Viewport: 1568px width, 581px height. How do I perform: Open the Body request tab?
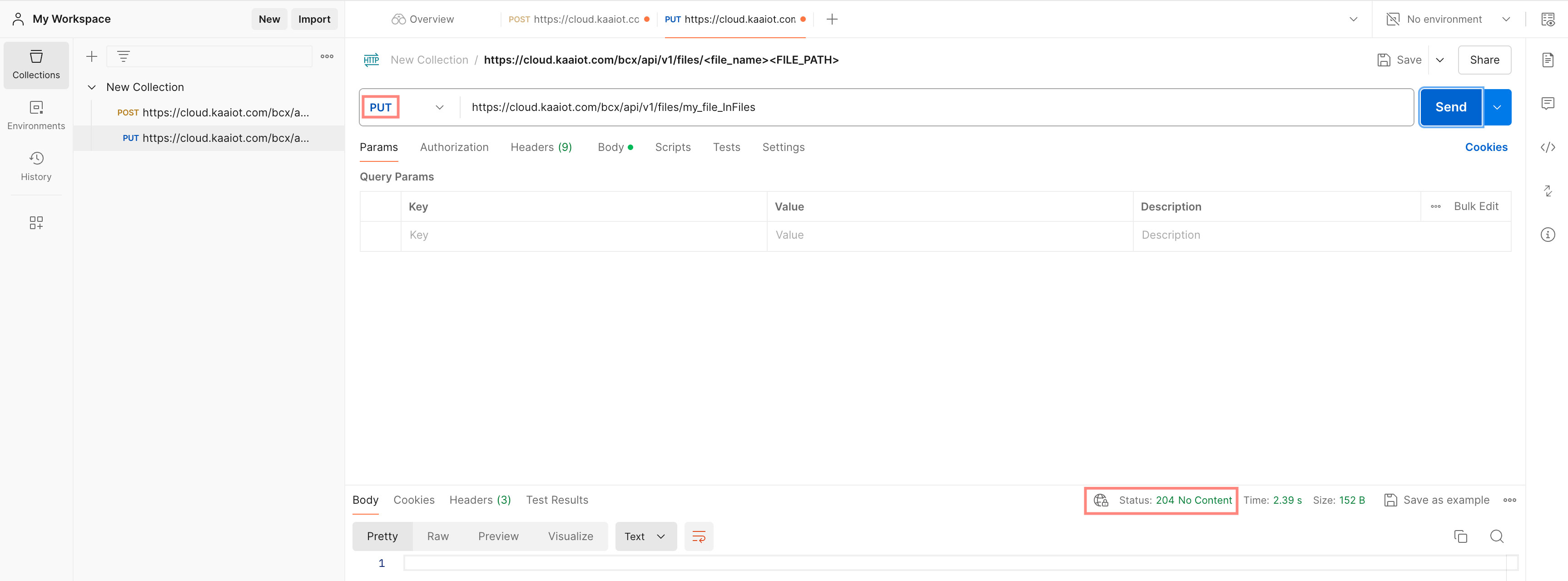point(615,147)
